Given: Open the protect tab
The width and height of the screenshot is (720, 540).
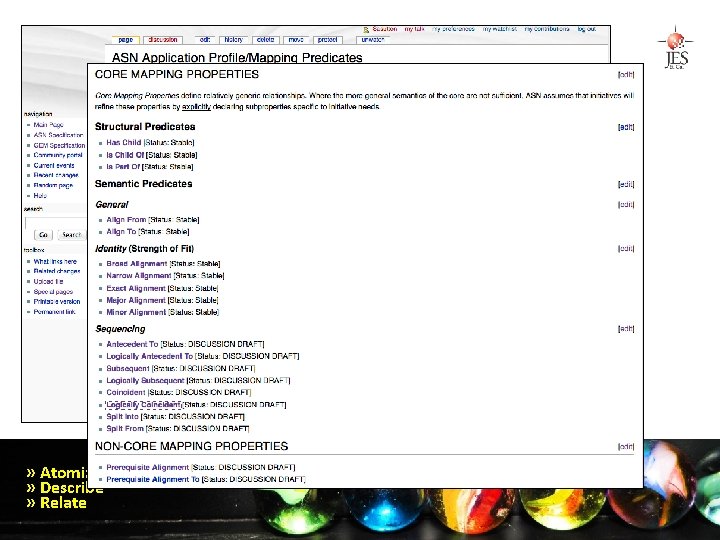Looking at the screenshot, I should point(327,40).
